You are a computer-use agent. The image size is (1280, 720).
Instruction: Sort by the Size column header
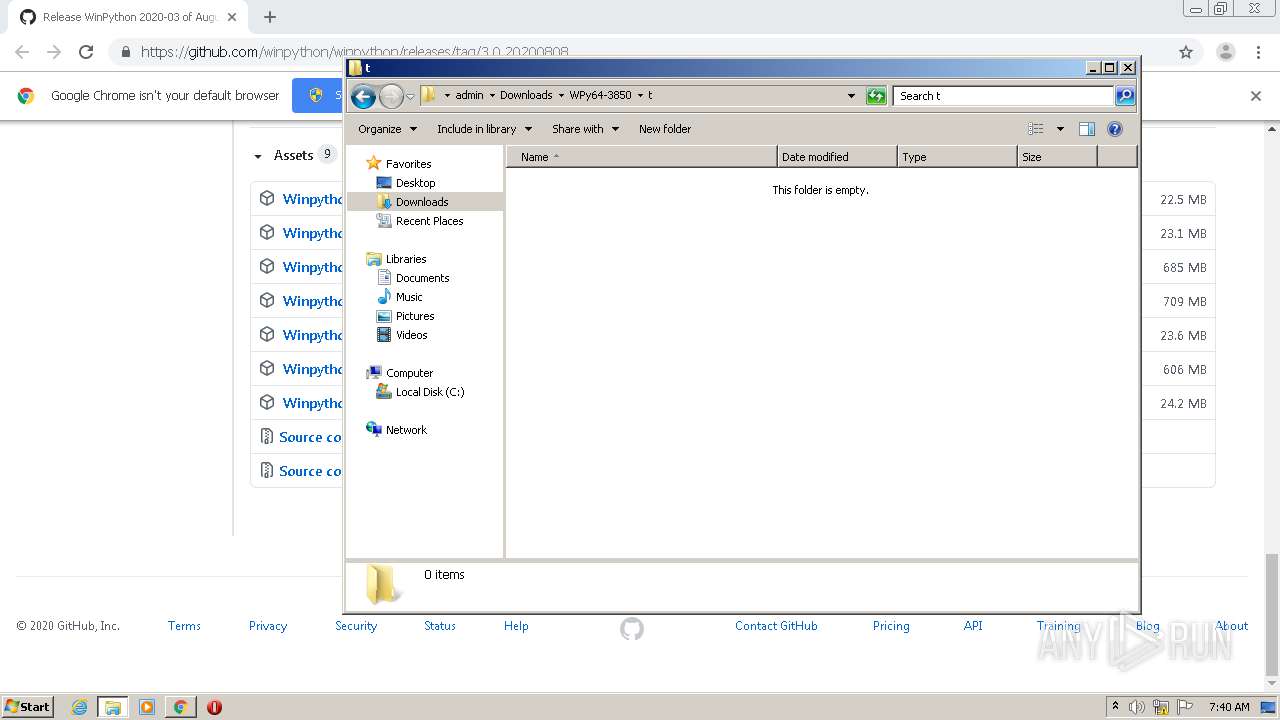(1057, 157)
